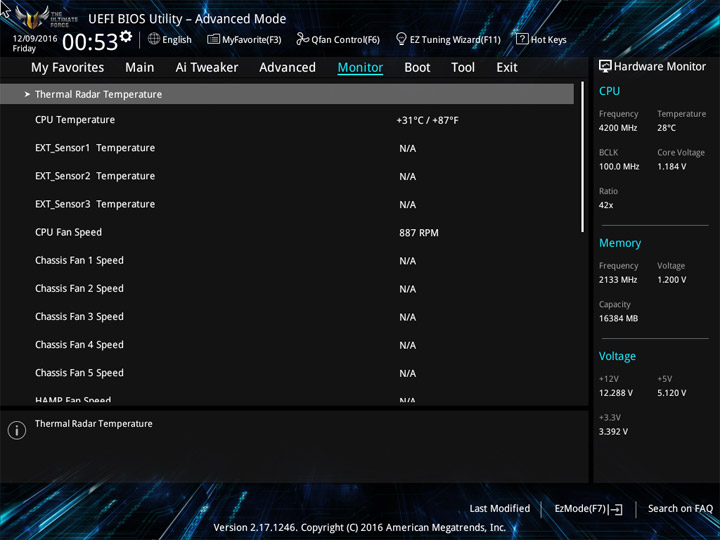Expand the Thermal Radar Temperature submenu

pyautogui.click(x=287, y=94)
